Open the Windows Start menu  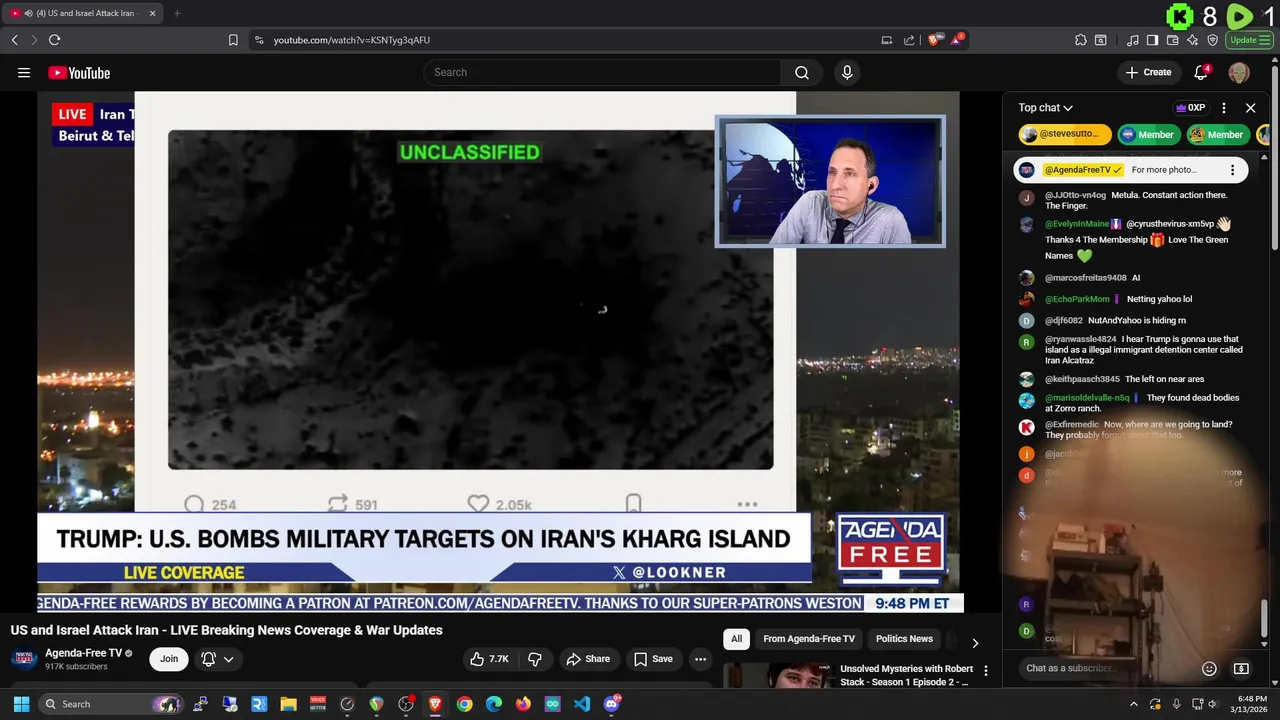point(21,704)
